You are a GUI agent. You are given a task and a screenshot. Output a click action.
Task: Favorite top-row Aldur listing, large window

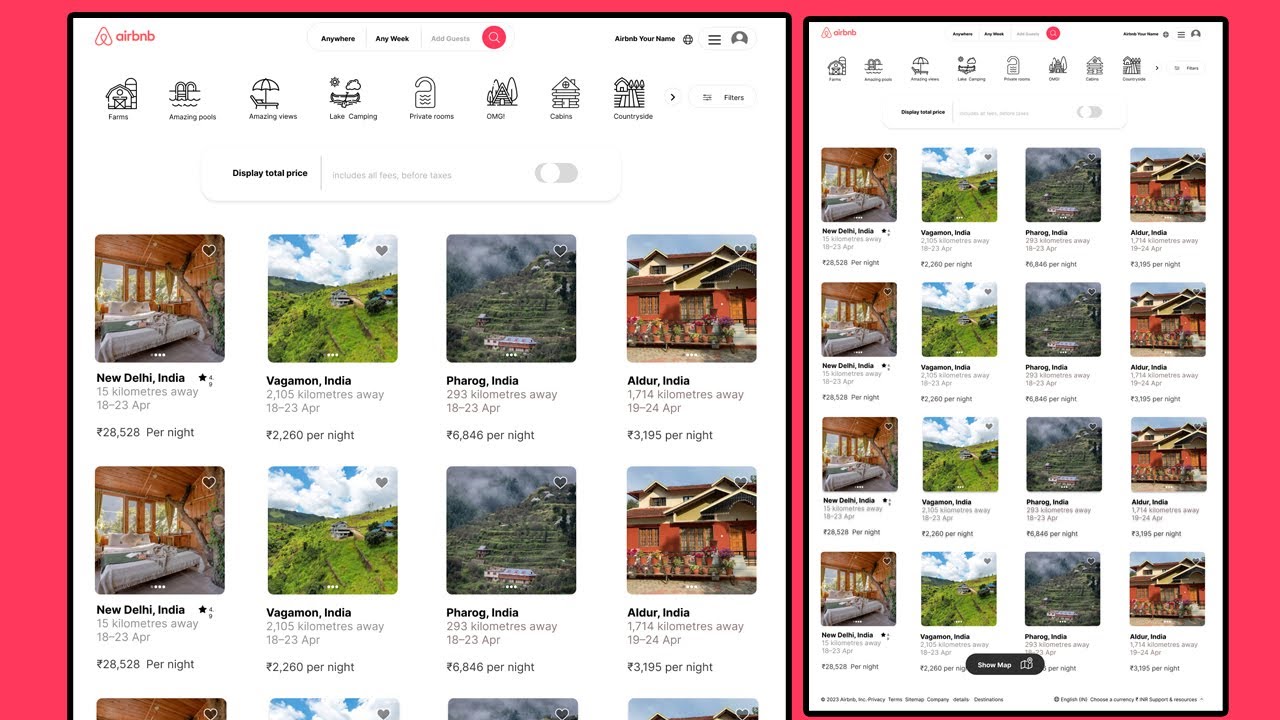pyautogui.click(x=741, y=251)
